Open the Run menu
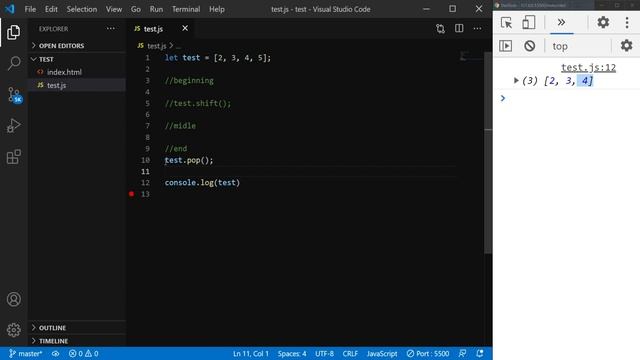Viewport: 640px width, 360px height. (156, 9)
